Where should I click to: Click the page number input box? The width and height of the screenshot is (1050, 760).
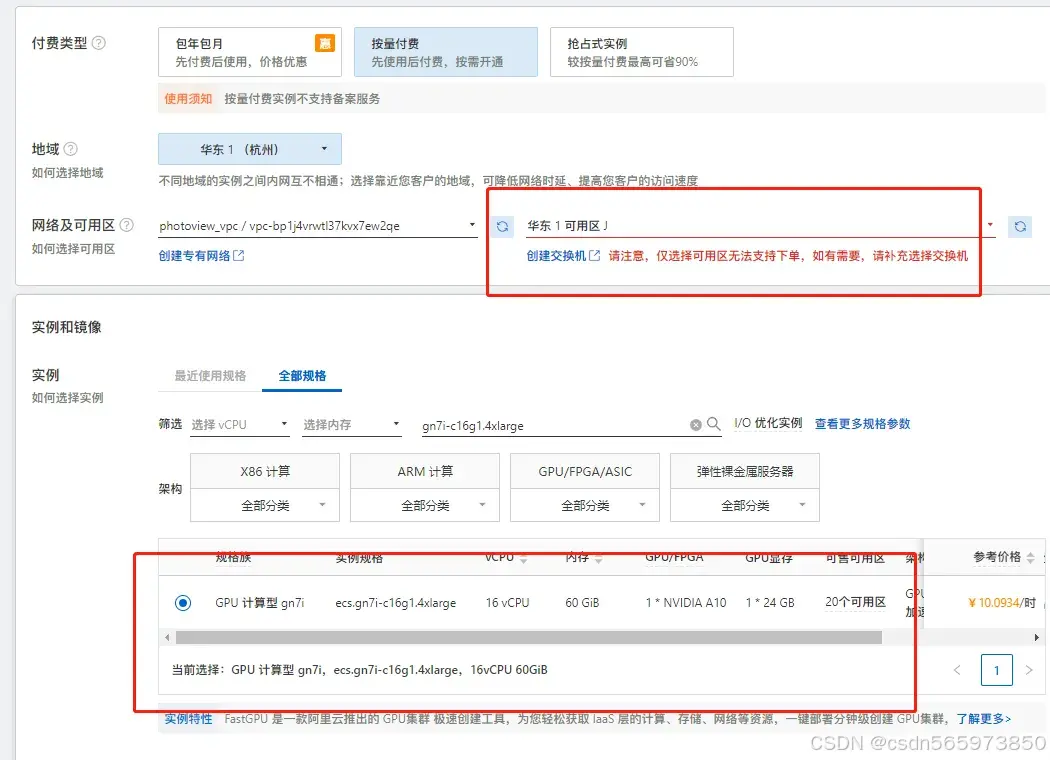pos(997,670)
